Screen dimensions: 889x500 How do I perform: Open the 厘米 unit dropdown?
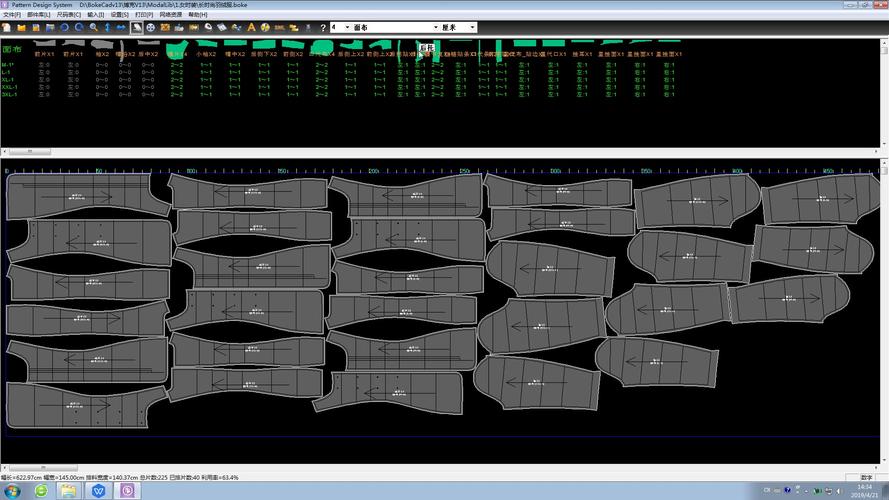pos(472,27)
